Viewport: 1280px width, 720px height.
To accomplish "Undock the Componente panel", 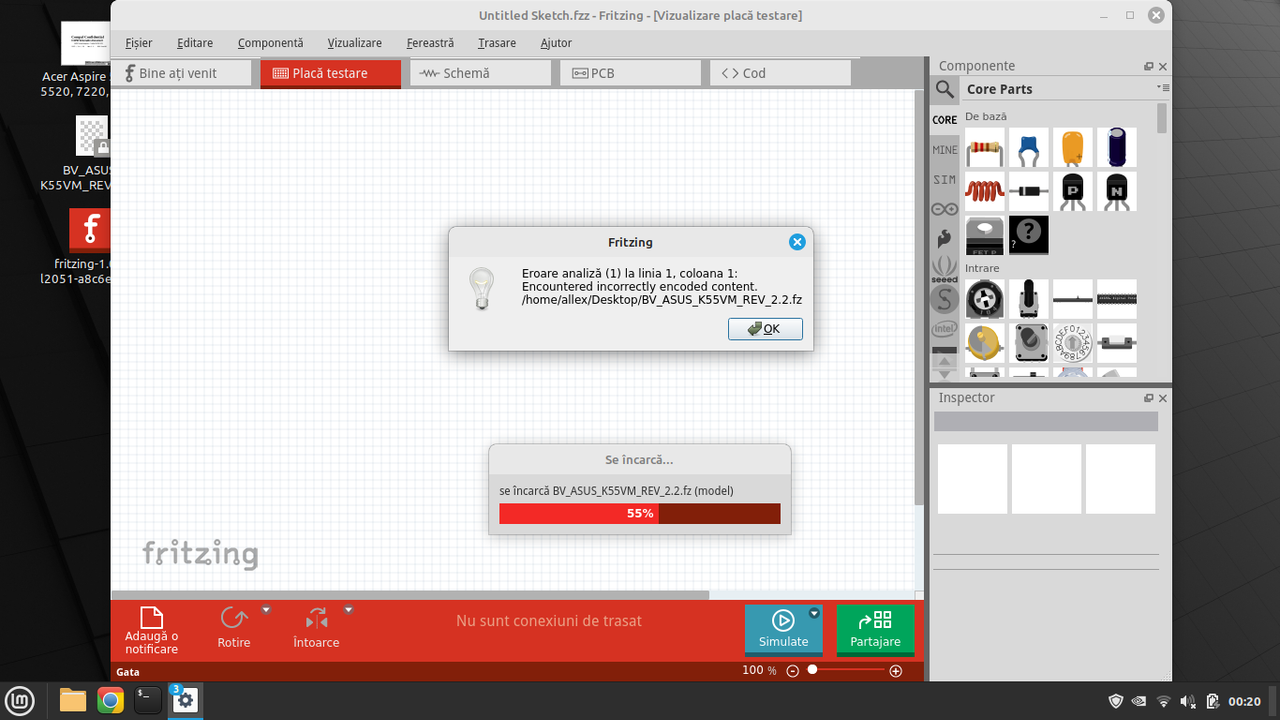I will pyautogui.click(x=1149, y=66).
